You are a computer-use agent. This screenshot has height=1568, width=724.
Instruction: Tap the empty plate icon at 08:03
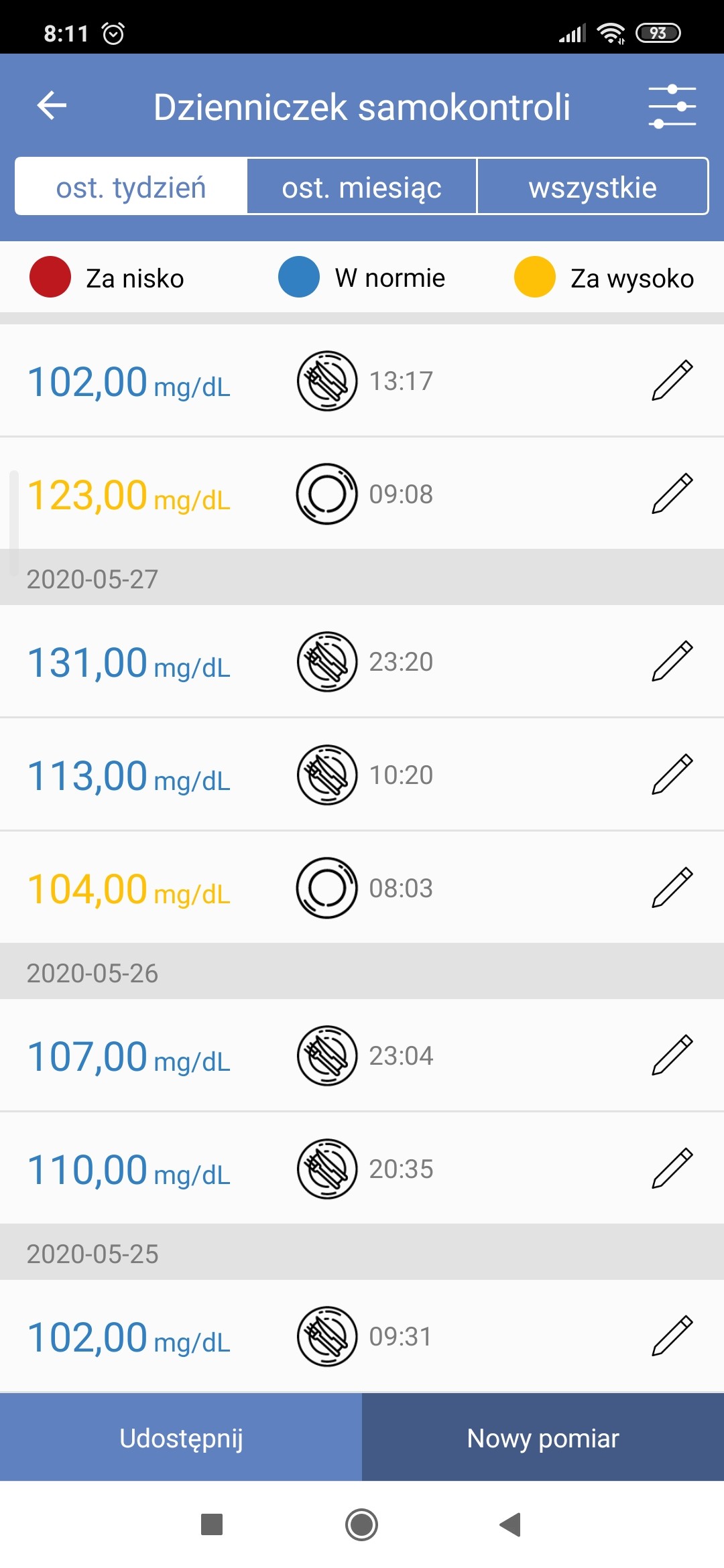coord(326,888)
